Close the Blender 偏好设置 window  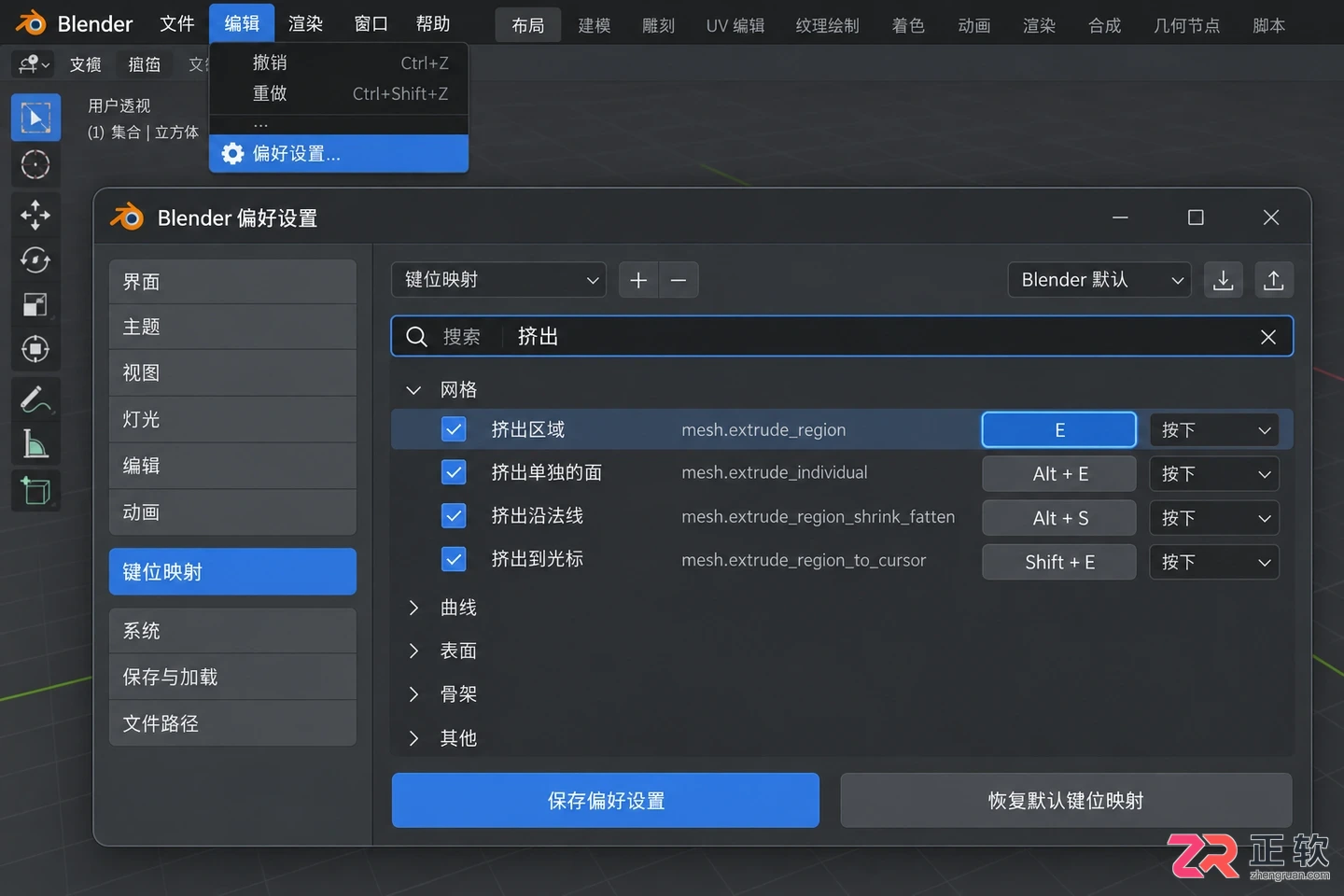pos(1271,217)
